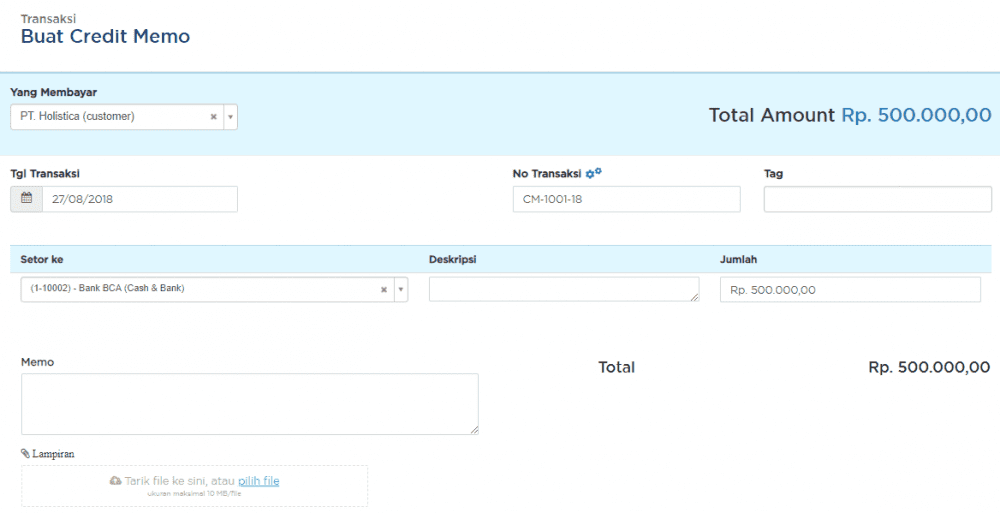
Task: Expand the Yang Membayar dropdown arrow
Action: (x=230, y=117)
